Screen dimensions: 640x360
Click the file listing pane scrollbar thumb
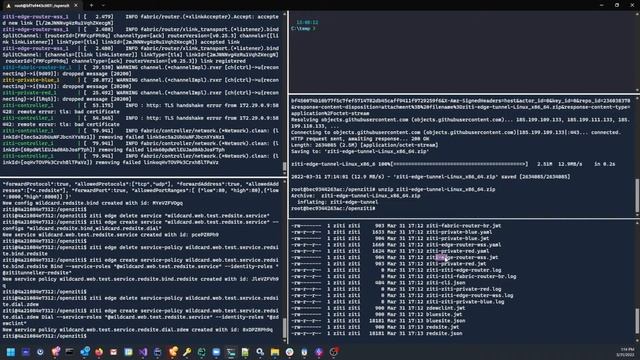click(x=637, y=321)
